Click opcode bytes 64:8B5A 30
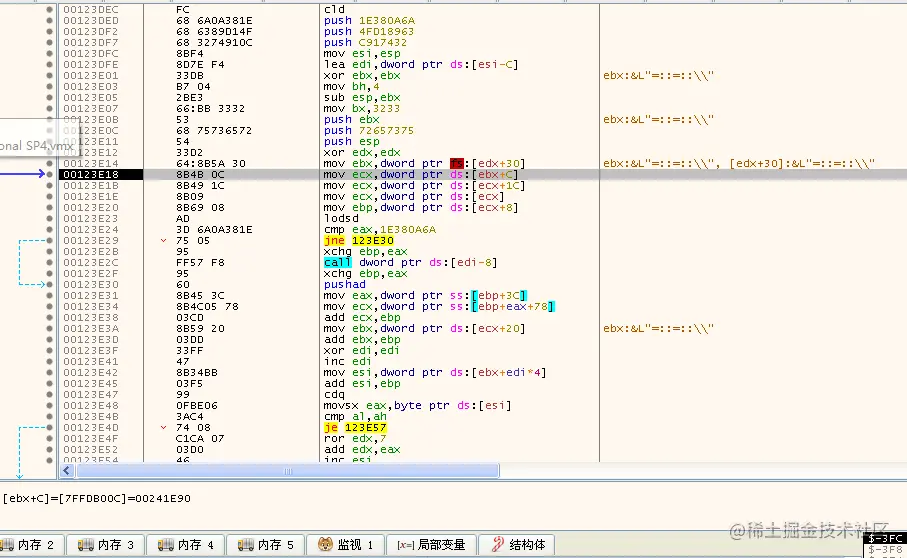Image resolution: width=907 pixels, height=558 pixels. 211,164
